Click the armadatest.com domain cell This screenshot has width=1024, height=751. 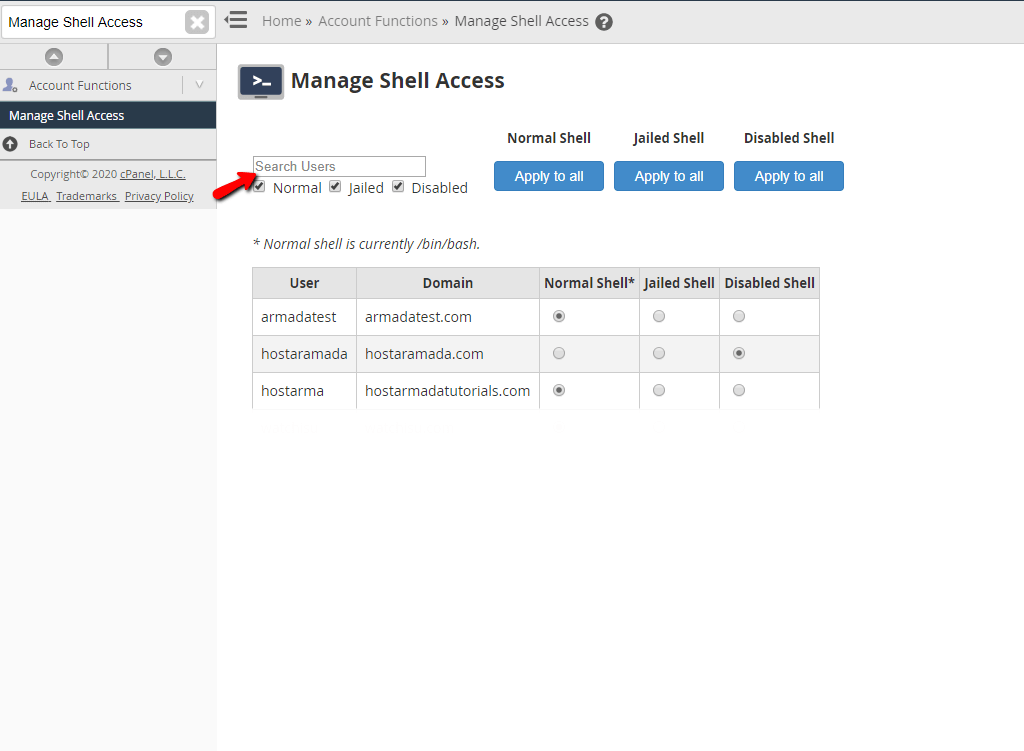click(447, 317)
